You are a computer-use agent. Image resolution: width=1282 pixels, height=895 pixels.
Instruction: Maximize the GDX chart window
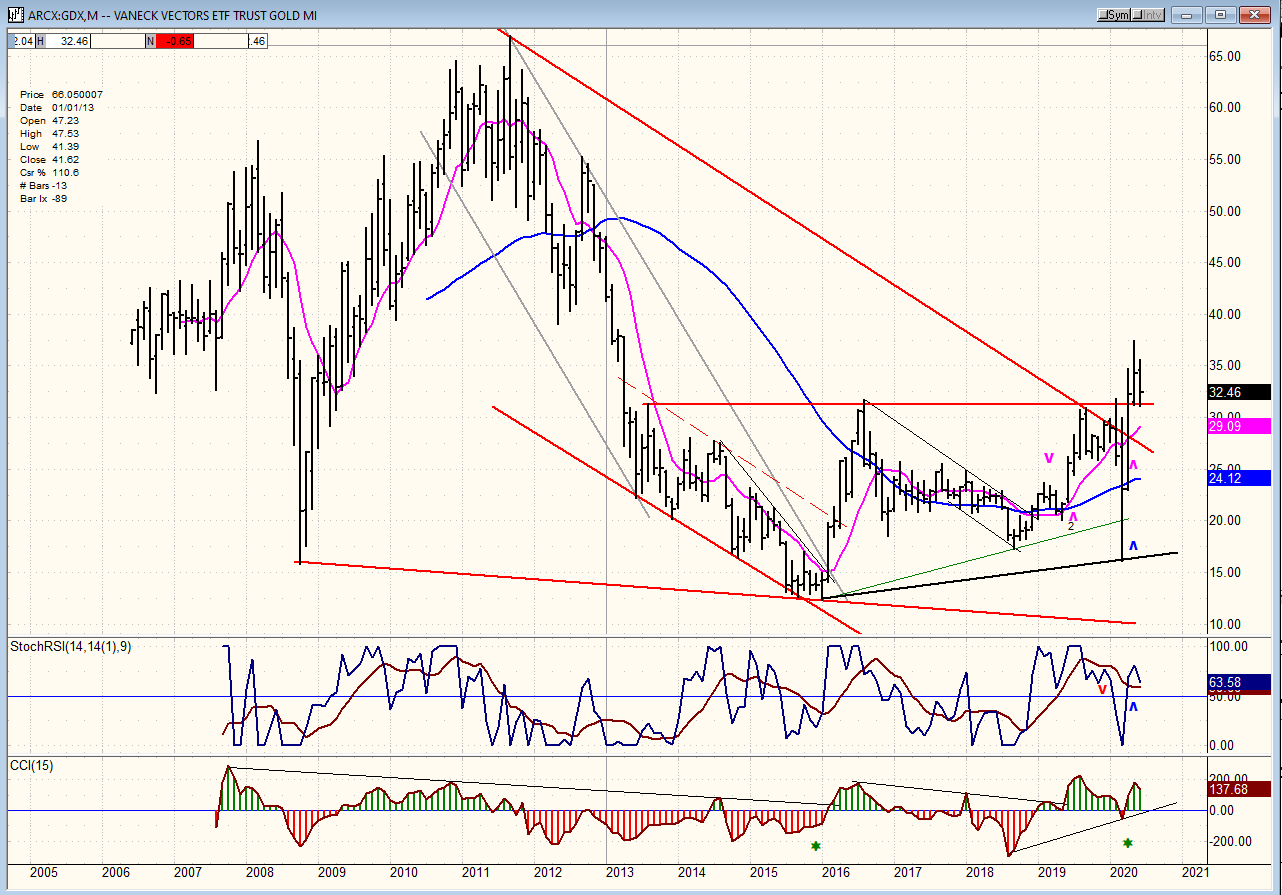1221,15
